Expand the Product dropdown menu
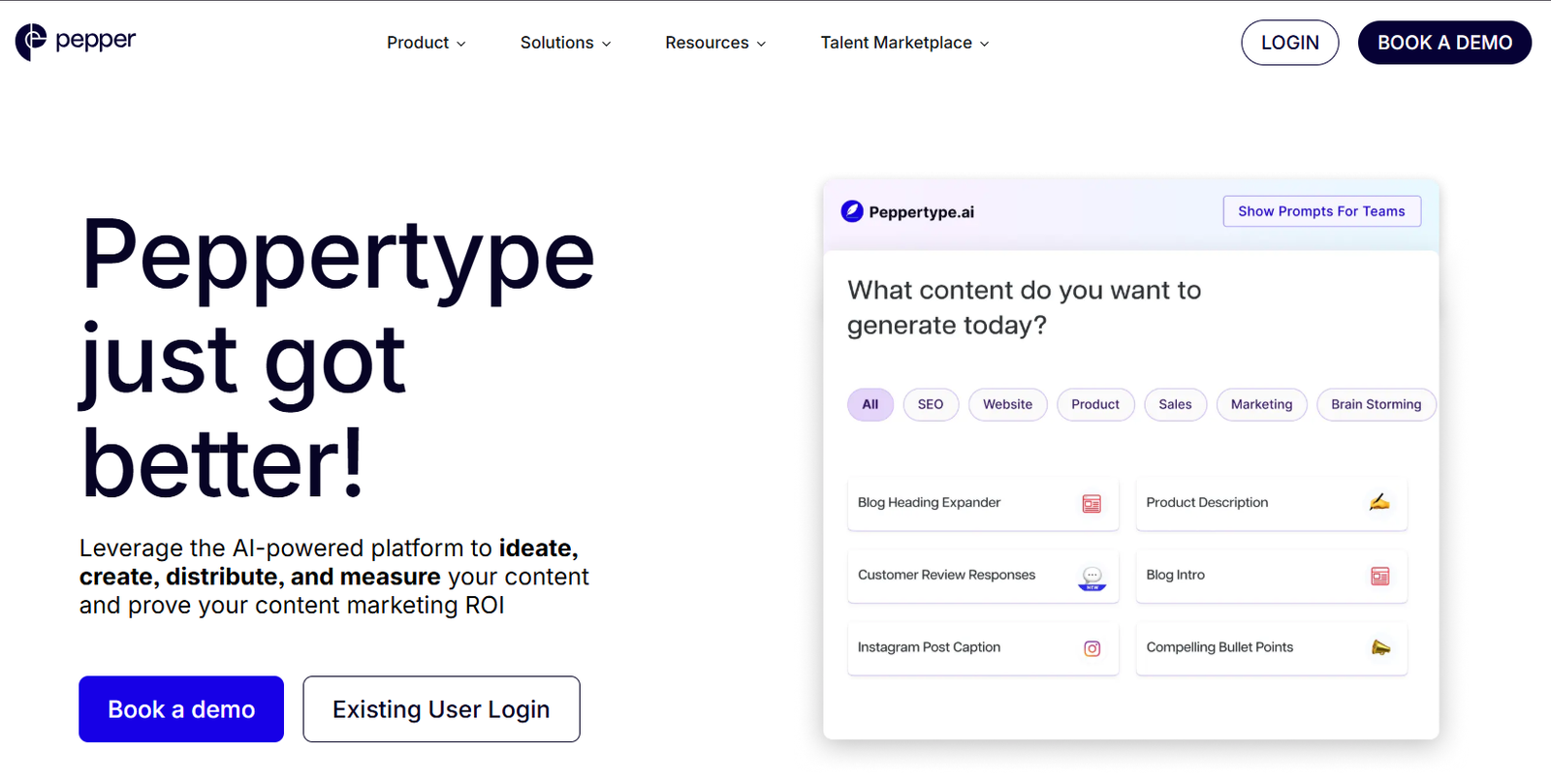The width and height of the screenshot is (1551, 784). 426,43
